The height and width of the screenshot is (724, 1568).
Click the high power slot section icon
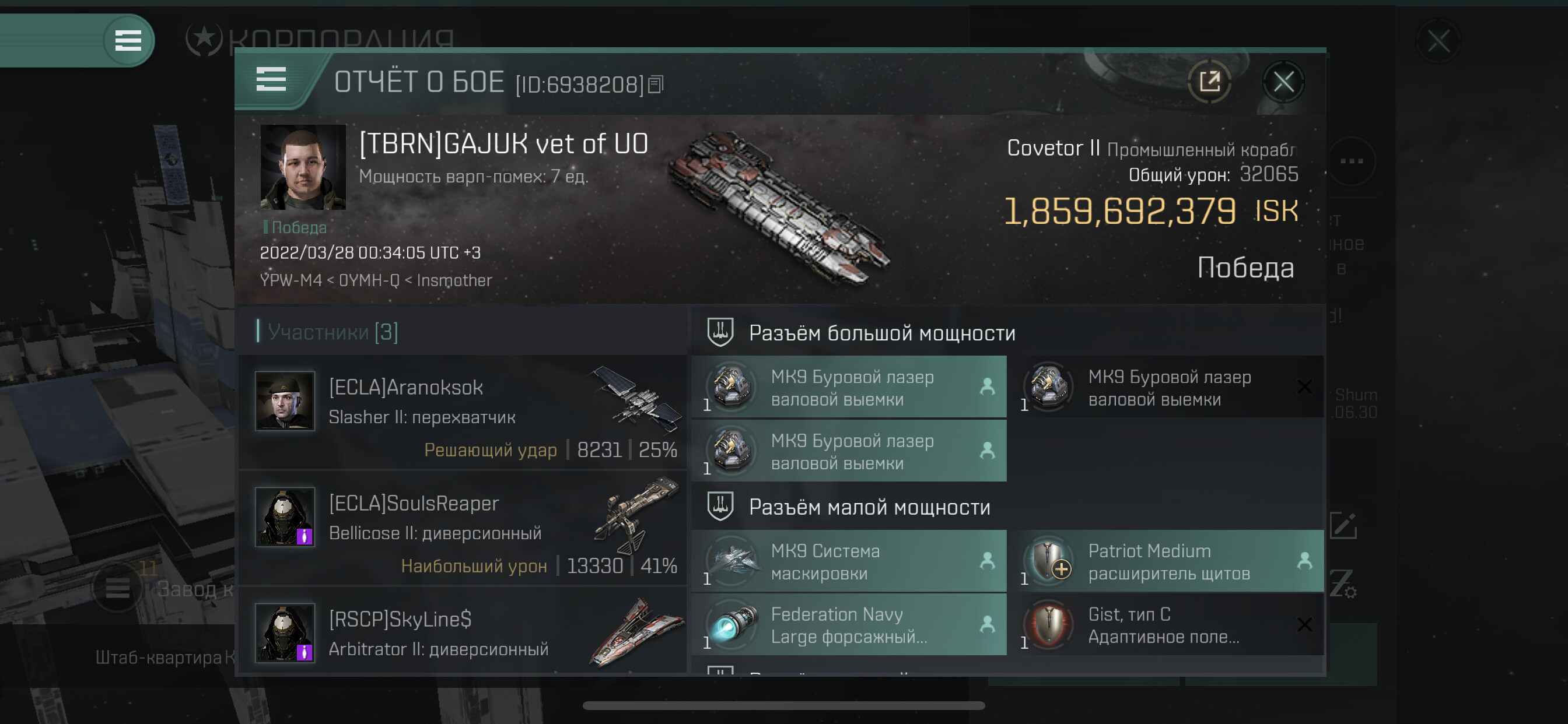(x=720, y=332)
